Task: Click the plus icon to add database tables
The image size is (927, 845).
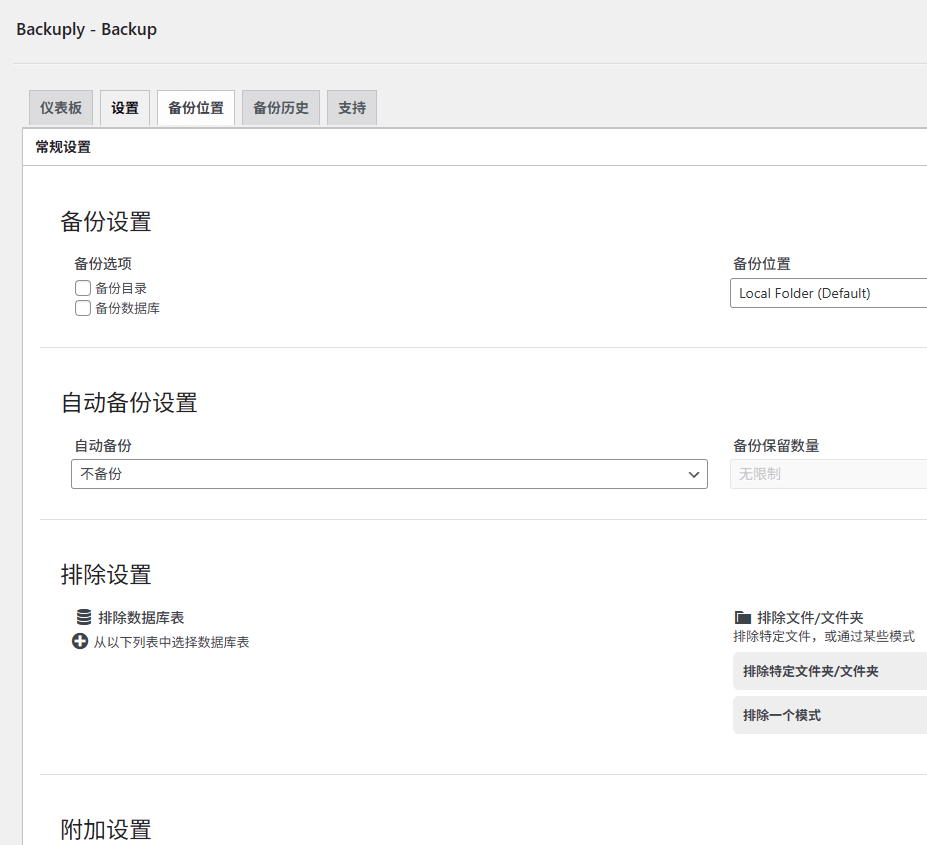Action: pos(79,641)
